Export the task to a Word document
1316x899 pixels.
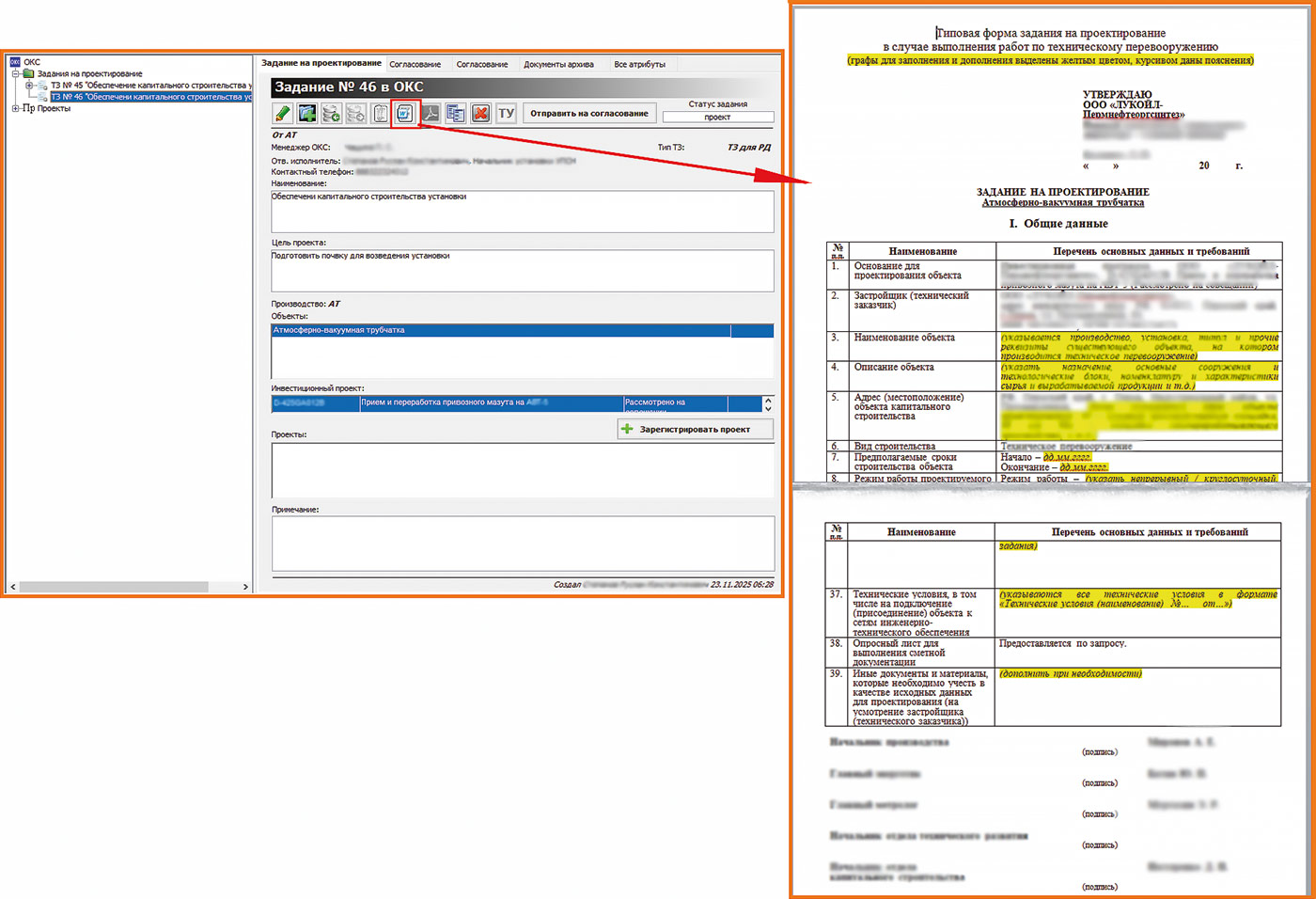click(x=404, y=114)
